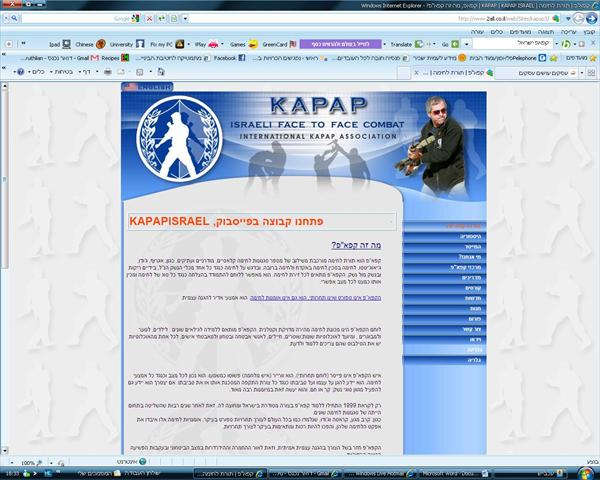Screen dimensions: 600x480
Task: Open the מועדפים (Favorites) menu
Action: tap(520, 32)
